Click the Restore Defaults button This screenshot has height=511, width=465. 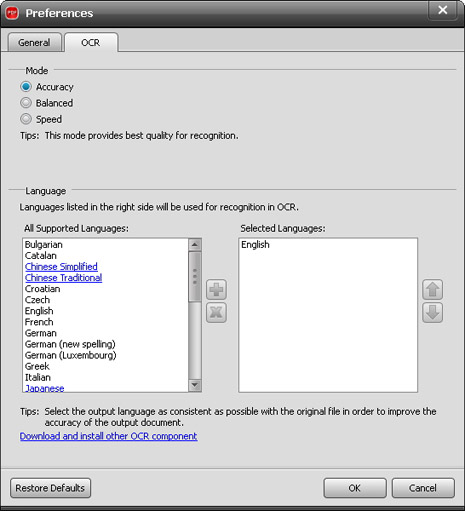[50, 488]
